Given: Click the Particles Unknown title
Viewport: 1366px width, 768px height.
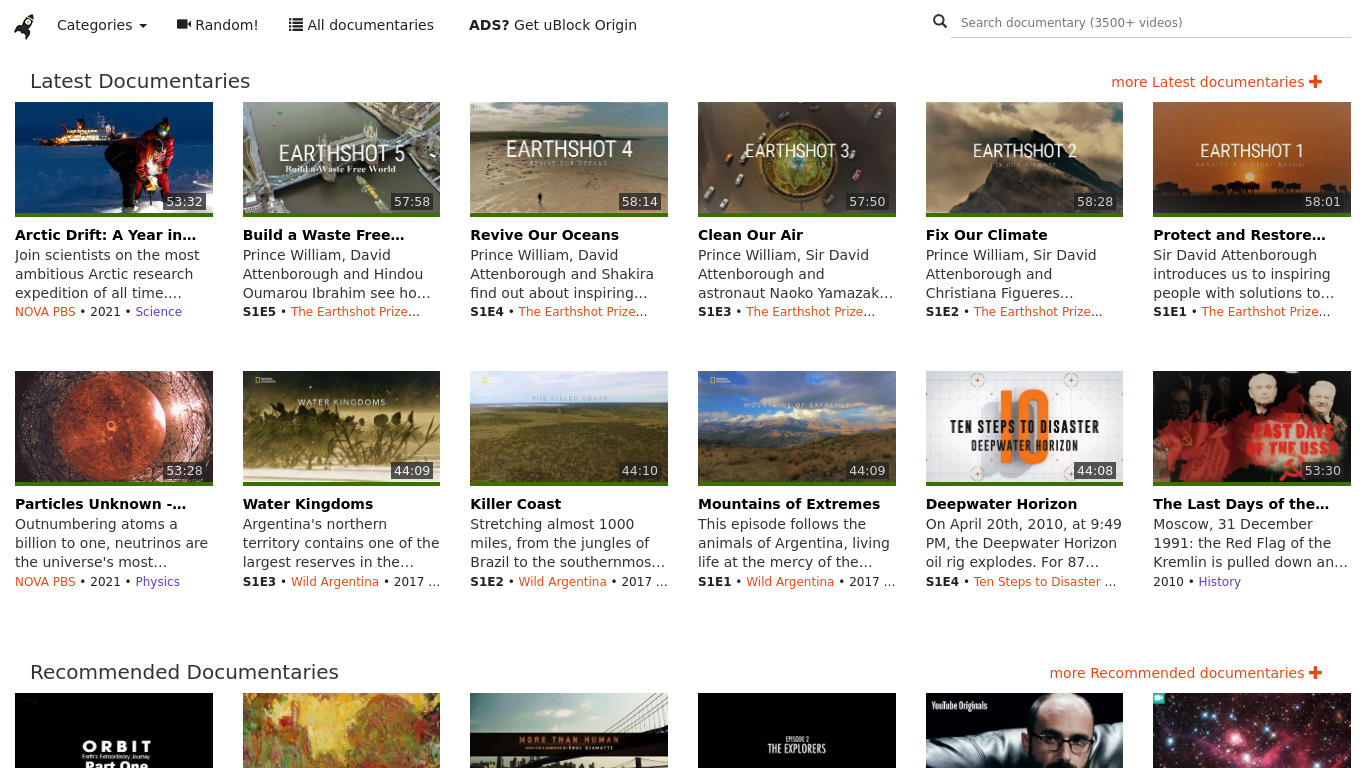Looking at the screenshot, I should [x=101, y=504].
